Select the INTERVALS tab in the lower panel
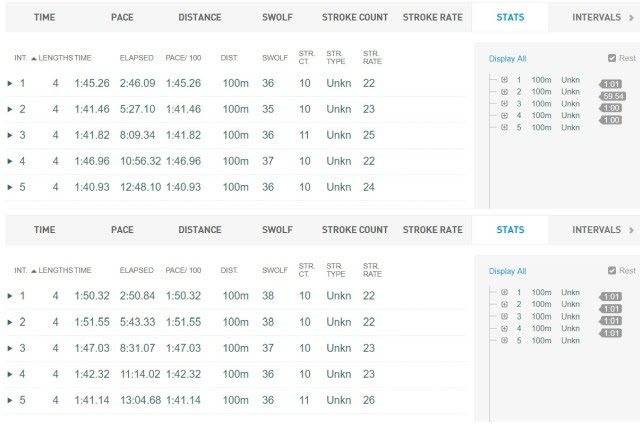 596,230
